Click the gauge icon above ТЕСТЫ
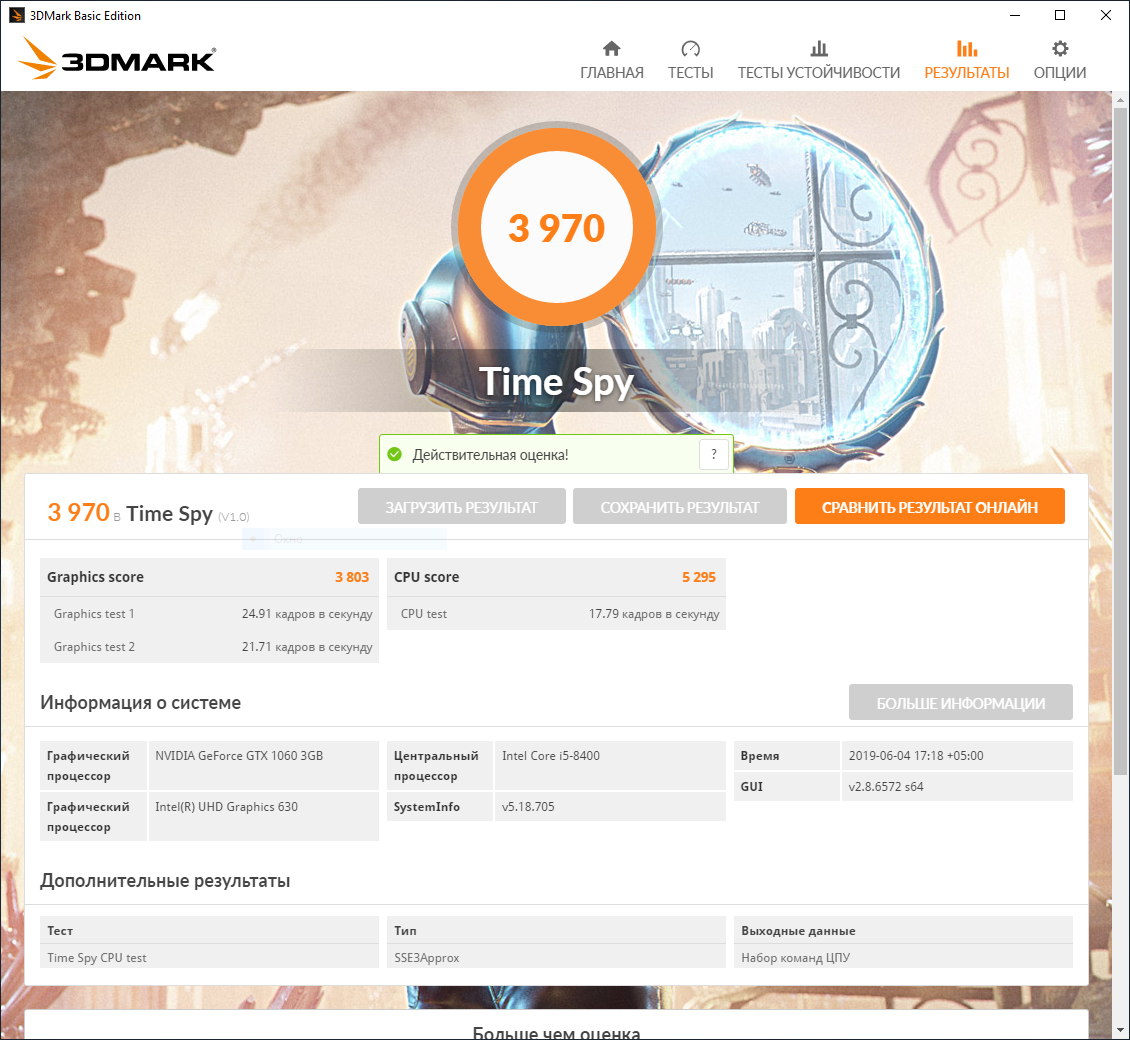The height and width of the screenshot is (1040, 1130). (x=690, y=48)
